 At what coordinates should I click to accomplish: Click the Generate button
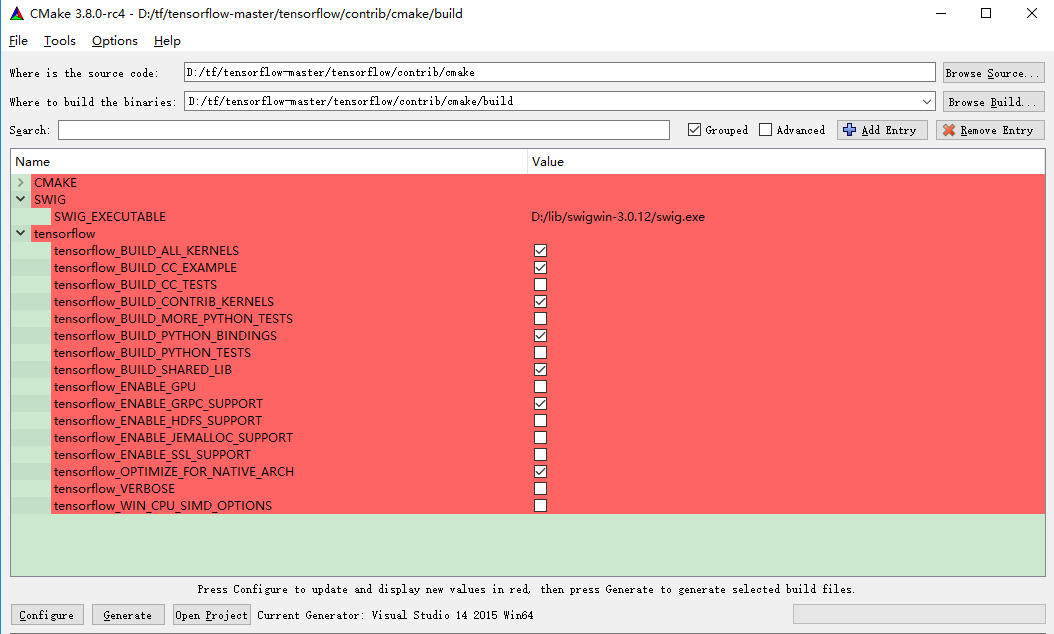pyautogui.click(x=128, y=615)
